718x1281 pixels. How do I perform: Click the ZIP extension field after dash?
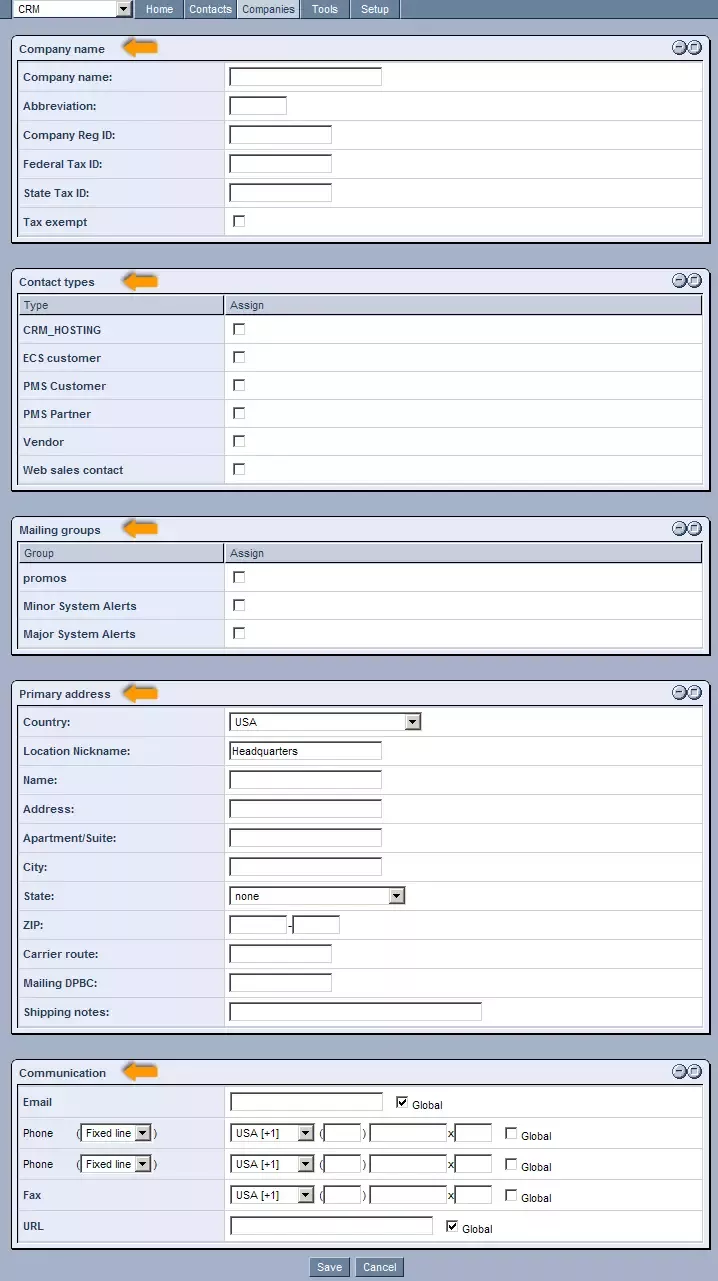[x=317, y=925]
